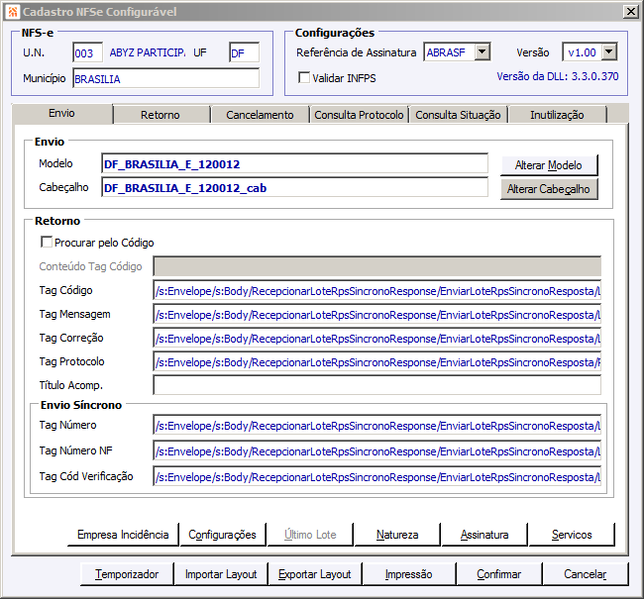Open the Referência de Assinatura dropdown

pyautogui.click(x=482, y=52)
